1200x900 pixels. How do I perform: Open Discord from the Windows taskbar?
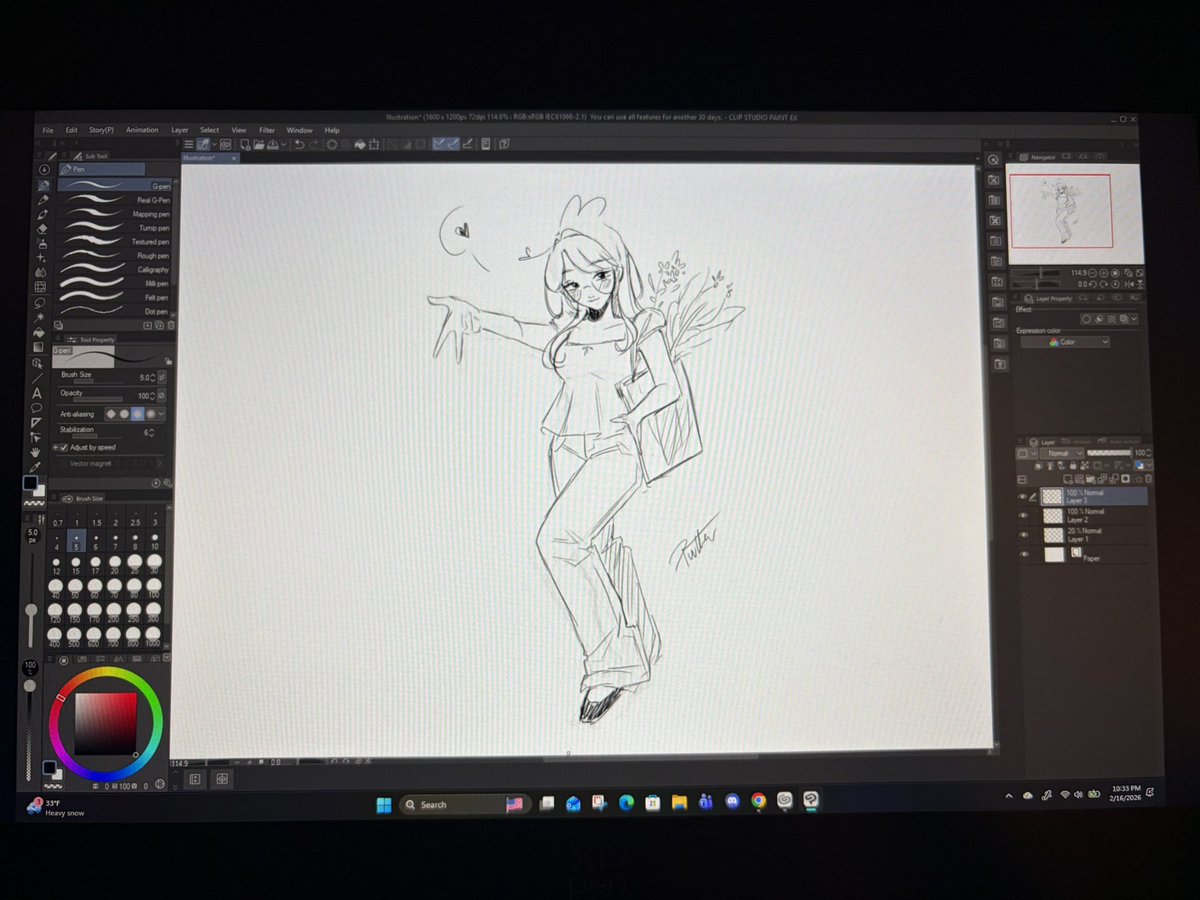point(732,801)
